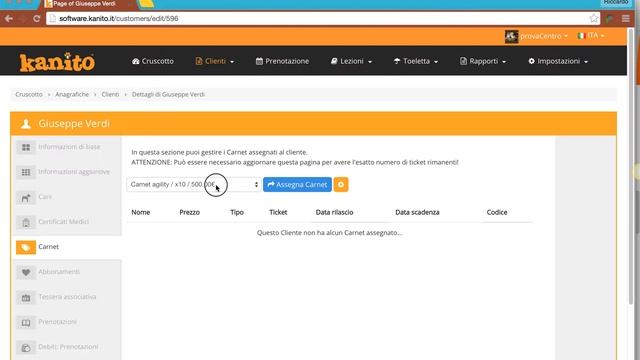Open Tessera associativa sidebar section

point(67,297)
